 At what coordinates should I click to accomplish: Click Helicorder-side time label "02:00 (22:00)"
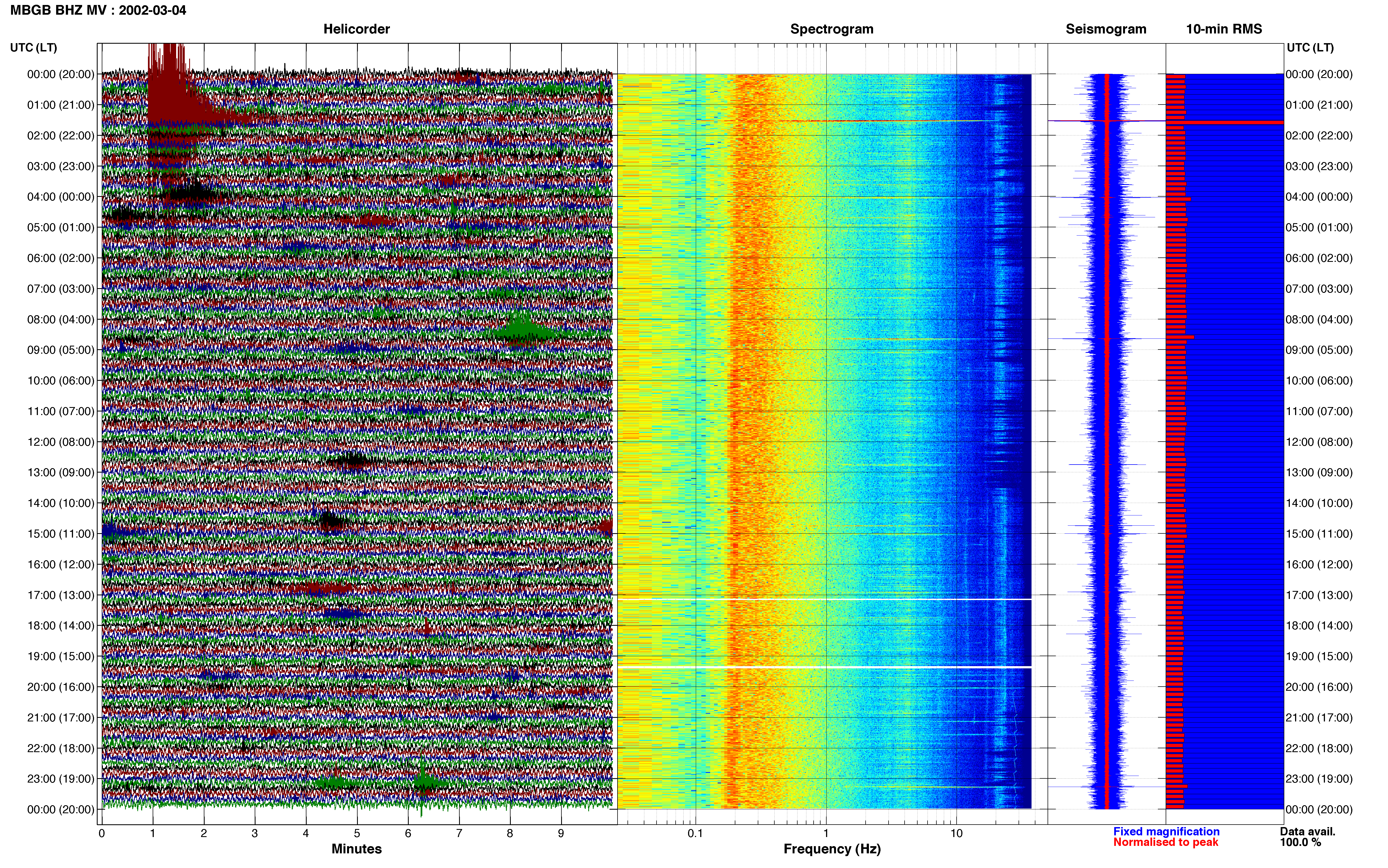click(x=61, y=135)
